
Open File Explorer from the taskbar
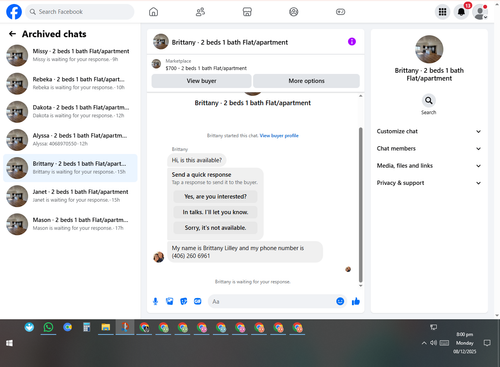coord(106,328)
